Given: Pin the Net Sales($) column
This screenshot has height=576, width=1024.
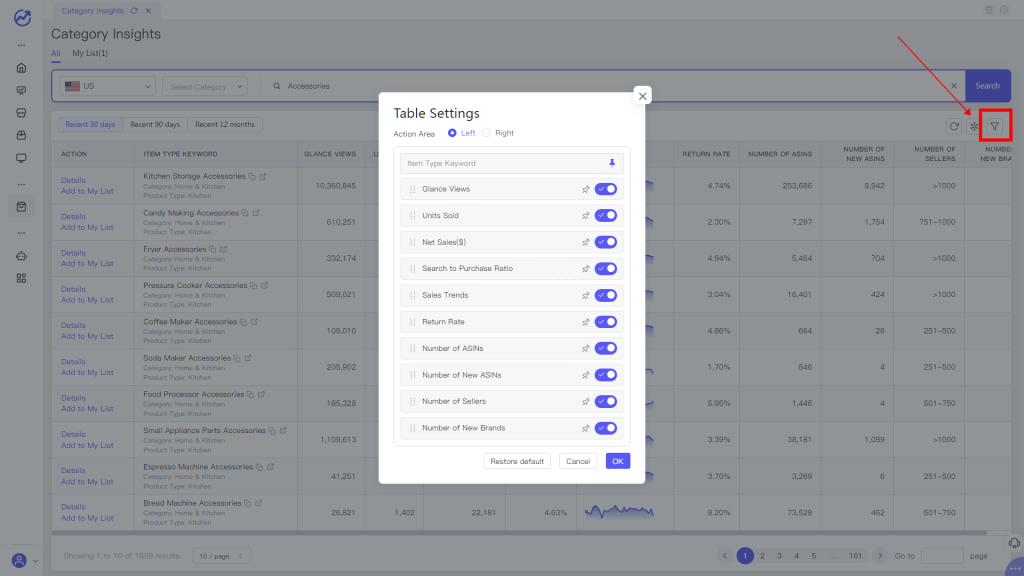Looking at the screenshot, I should tap(585, 242).
